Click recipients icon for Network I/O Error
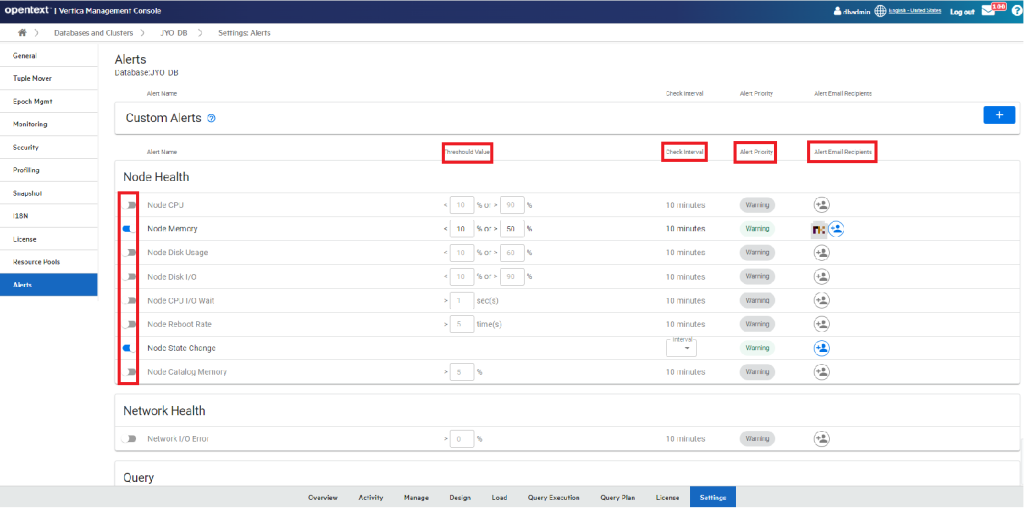The height and width of the screenshot is (509, 1024). [x=821, y=438]
